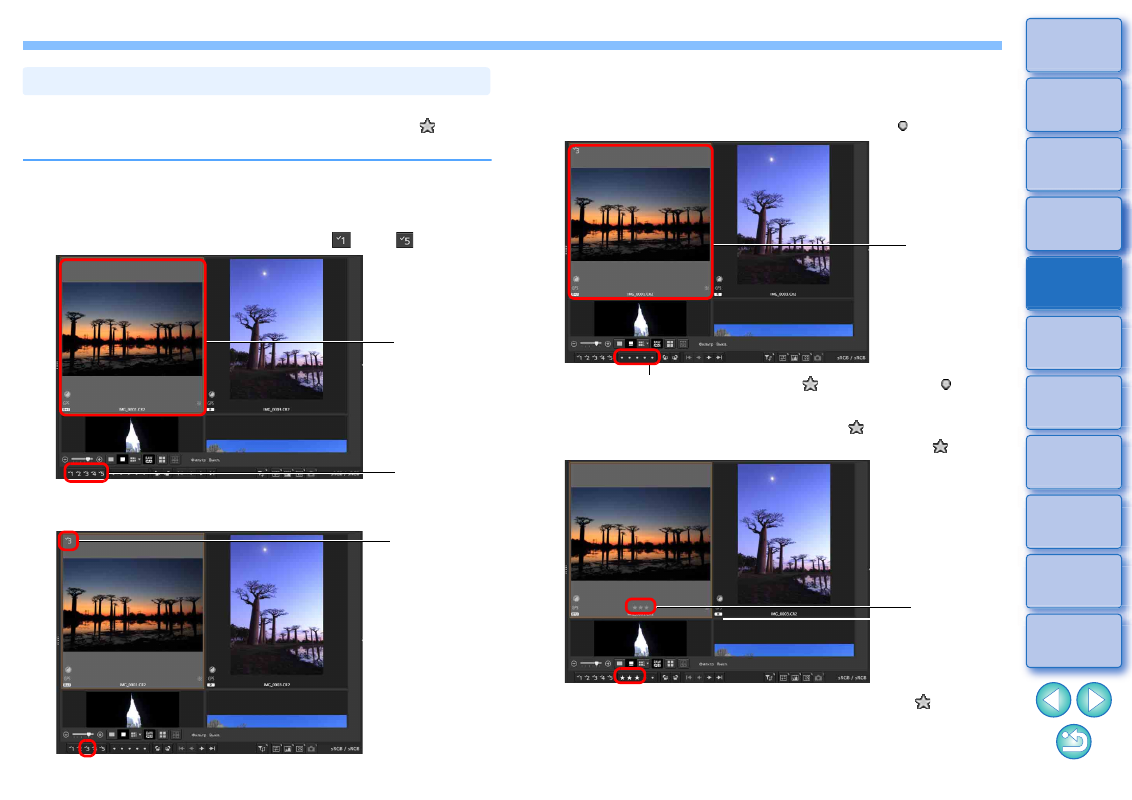Click highlighted check mark 3 in lower-left screenshot
Screen dimensions: 1132x800
tap(87, 749)
